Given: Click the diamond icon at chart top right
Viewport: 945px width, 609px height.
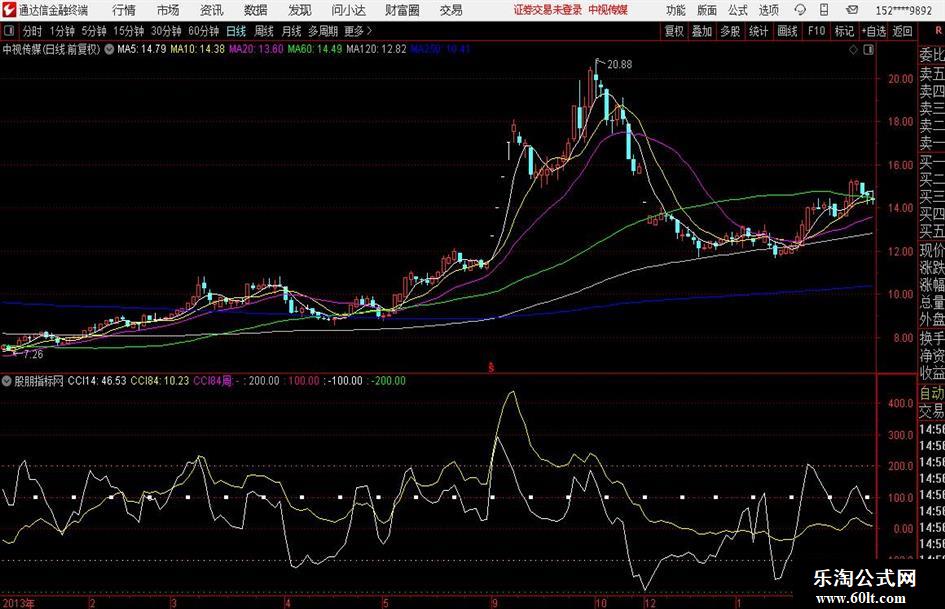Looking at the screenshot, I should point(853,50).
